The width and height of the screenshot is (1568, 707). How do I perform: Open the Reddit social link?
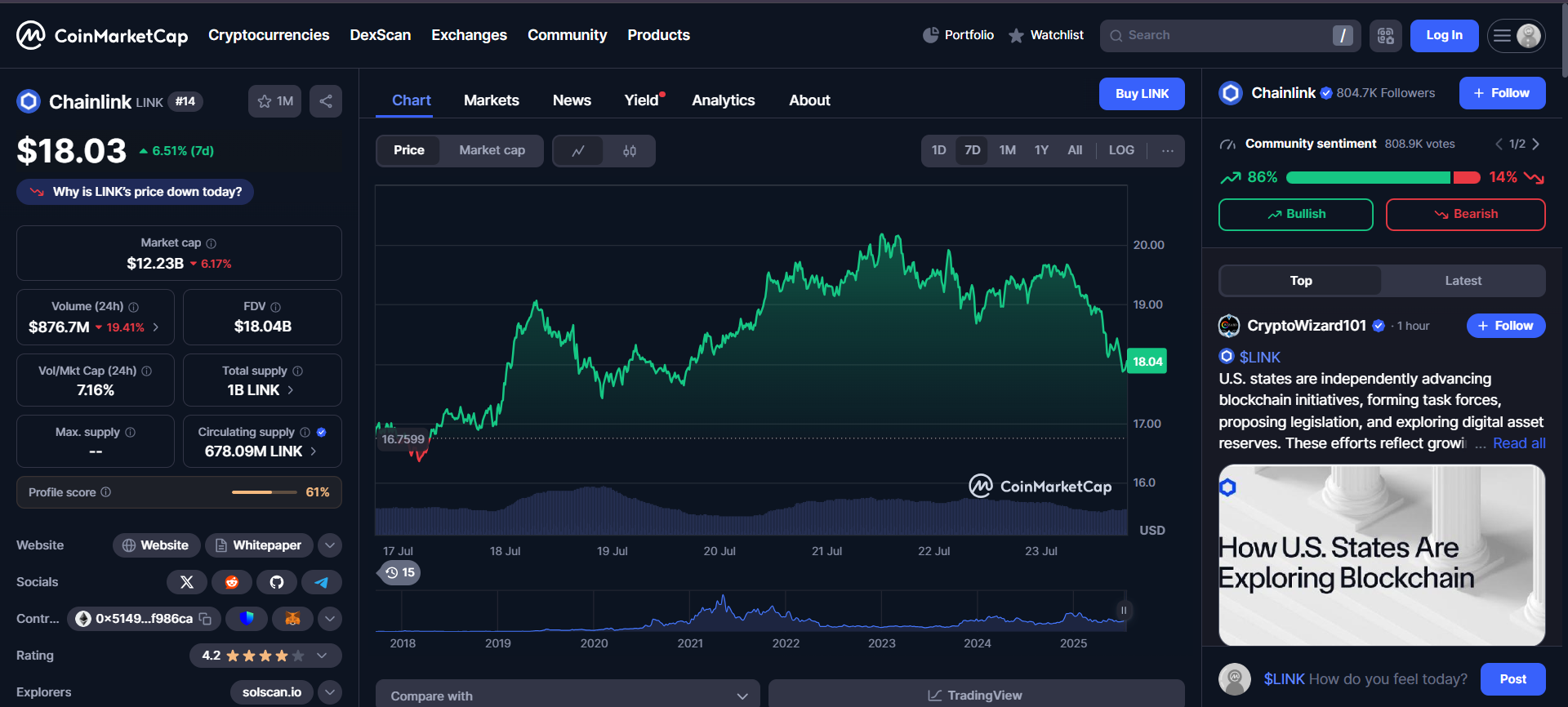click(x=232, y=582)
